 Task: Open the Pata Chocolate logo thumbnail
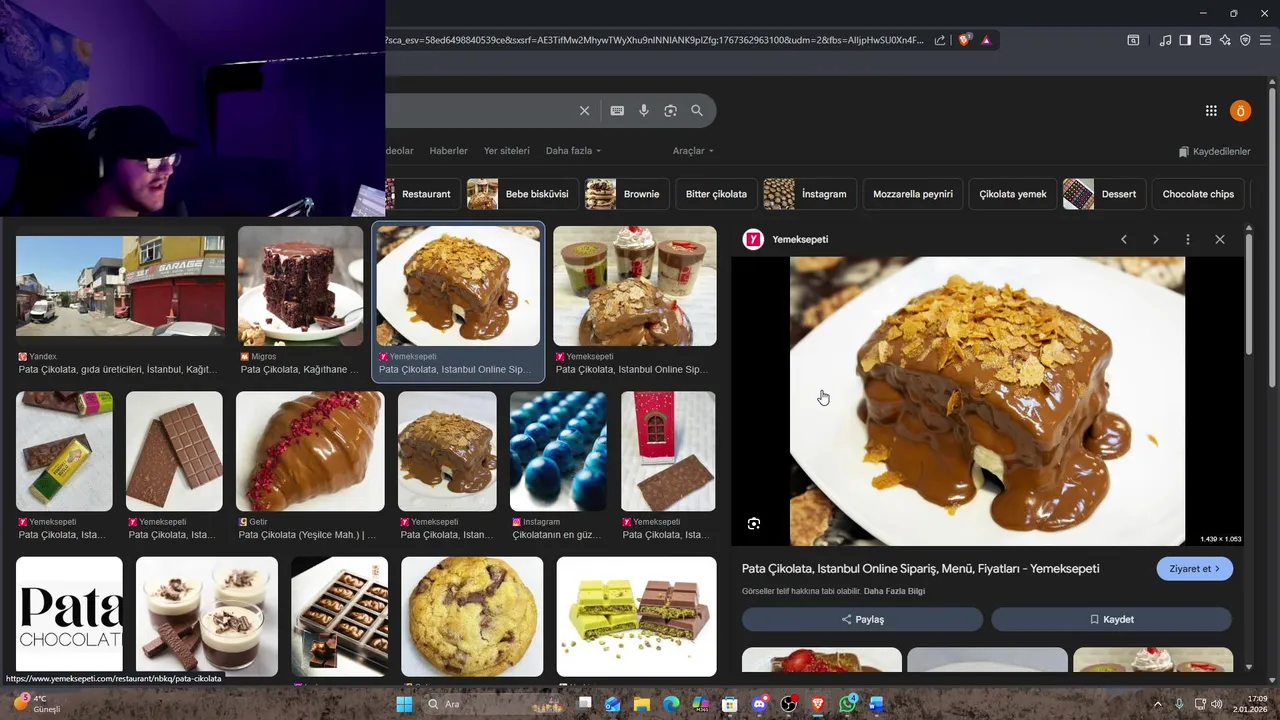pyautogui.click(x=69, y=616)
